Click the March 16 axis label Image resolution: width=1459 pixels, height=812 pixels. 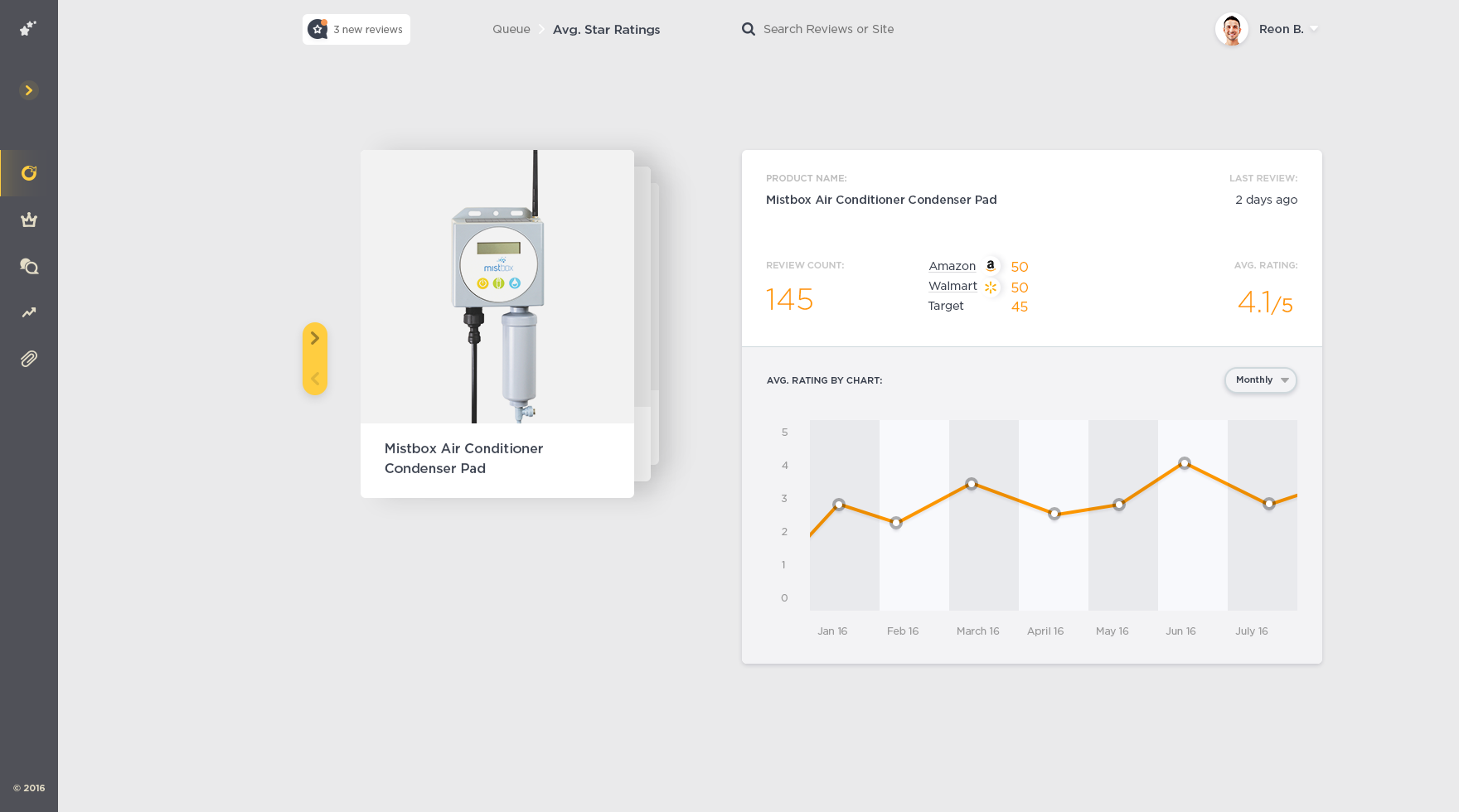pos(978,631)
